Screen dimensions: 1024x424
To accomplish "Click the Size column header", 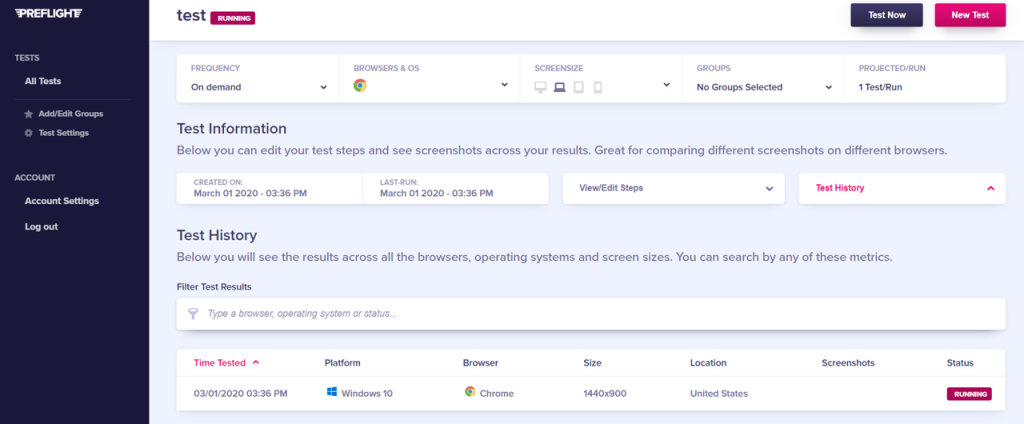I will click(592, 363).
